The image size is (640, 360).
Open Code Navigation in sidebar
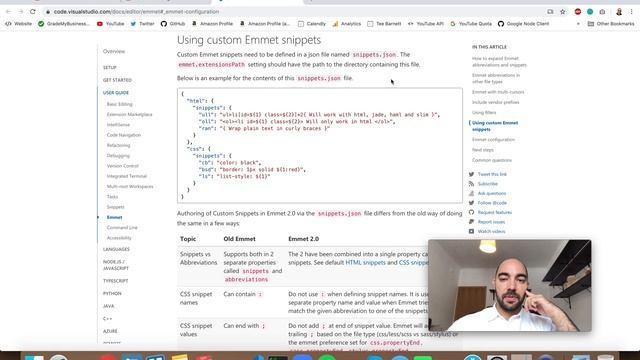(x=124, y=135)
